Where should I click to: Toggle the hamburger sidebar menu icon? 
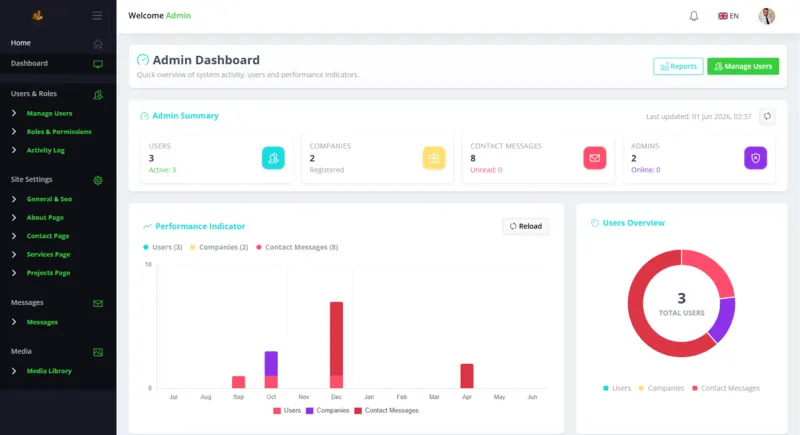pyautogui.click(x=97, y=16)
